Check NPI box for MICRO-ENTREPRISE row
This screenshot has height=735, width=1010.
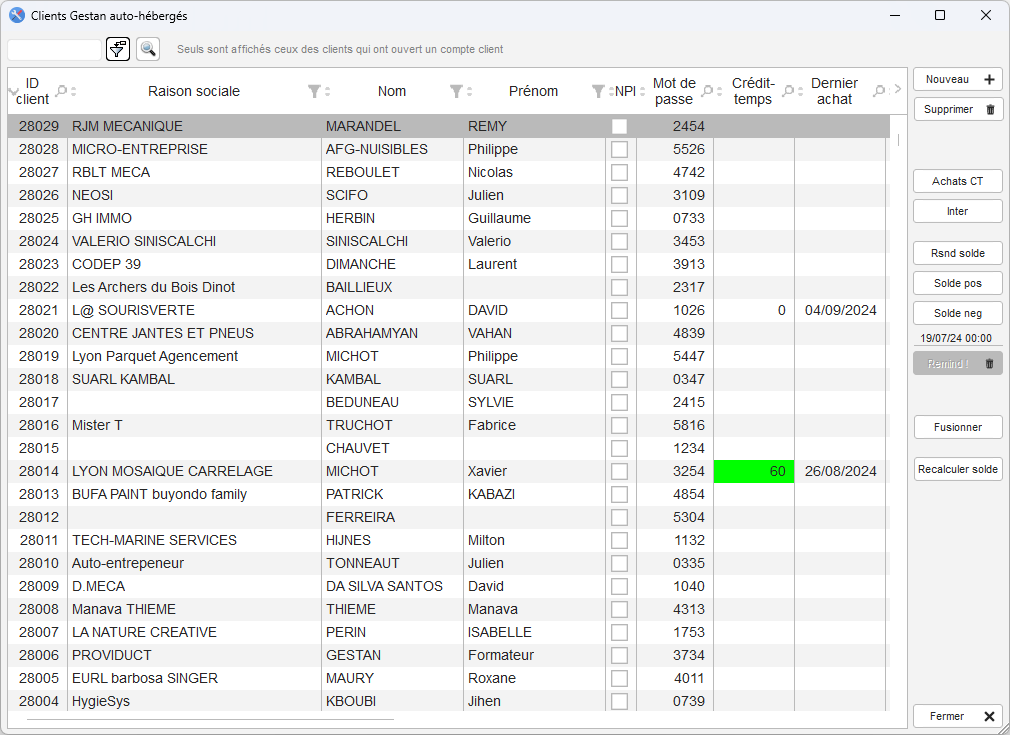(620, 149)
